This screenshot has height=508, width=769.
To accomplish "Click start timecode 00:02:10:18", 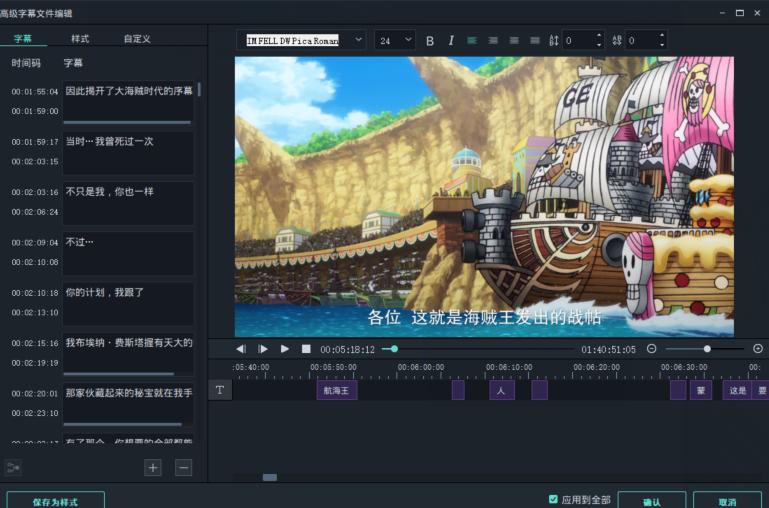I will coord(35,293).
